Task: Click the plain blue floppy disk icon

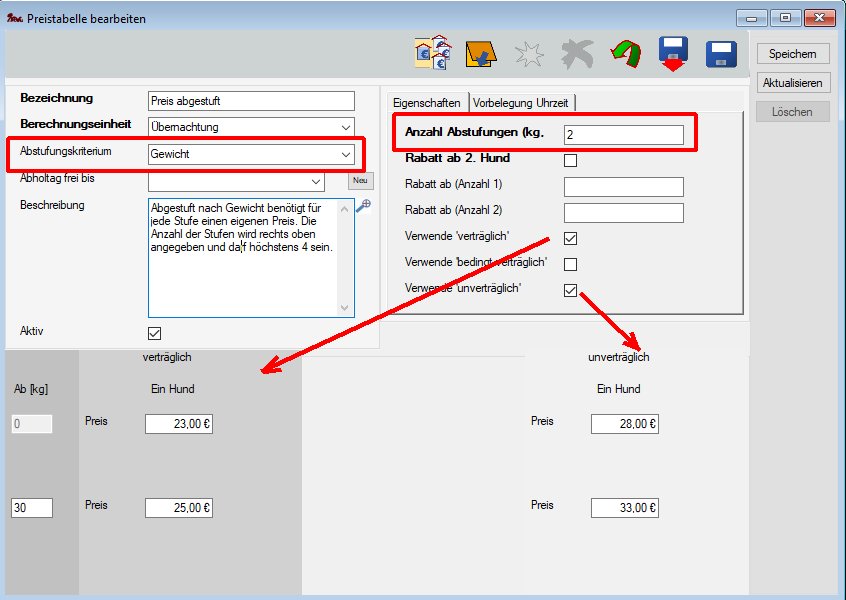Action: [x=721, y=54]
